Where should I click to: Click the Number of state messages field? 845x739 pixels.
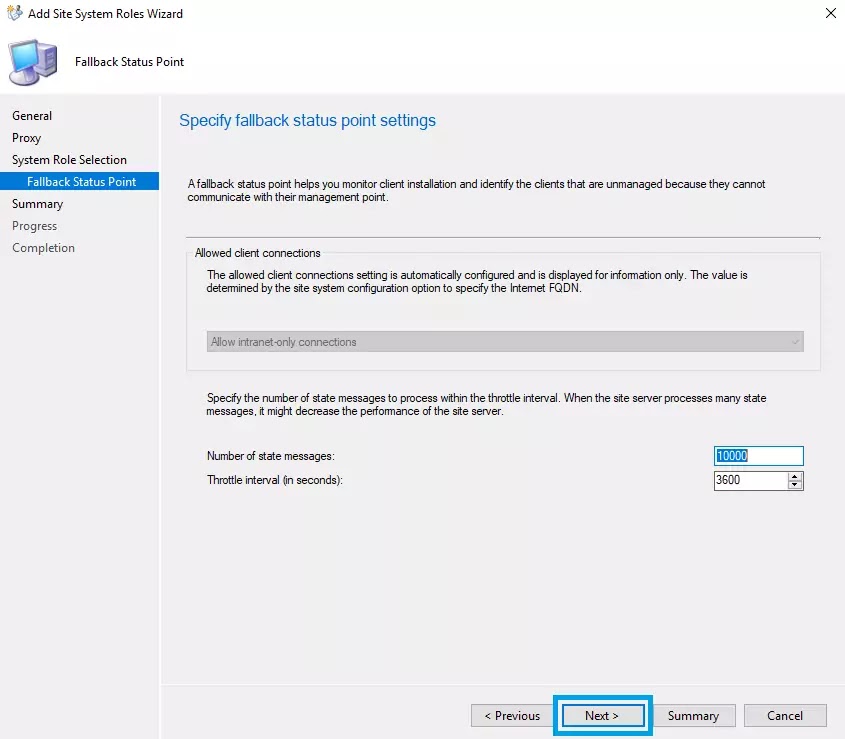[758, 456]
